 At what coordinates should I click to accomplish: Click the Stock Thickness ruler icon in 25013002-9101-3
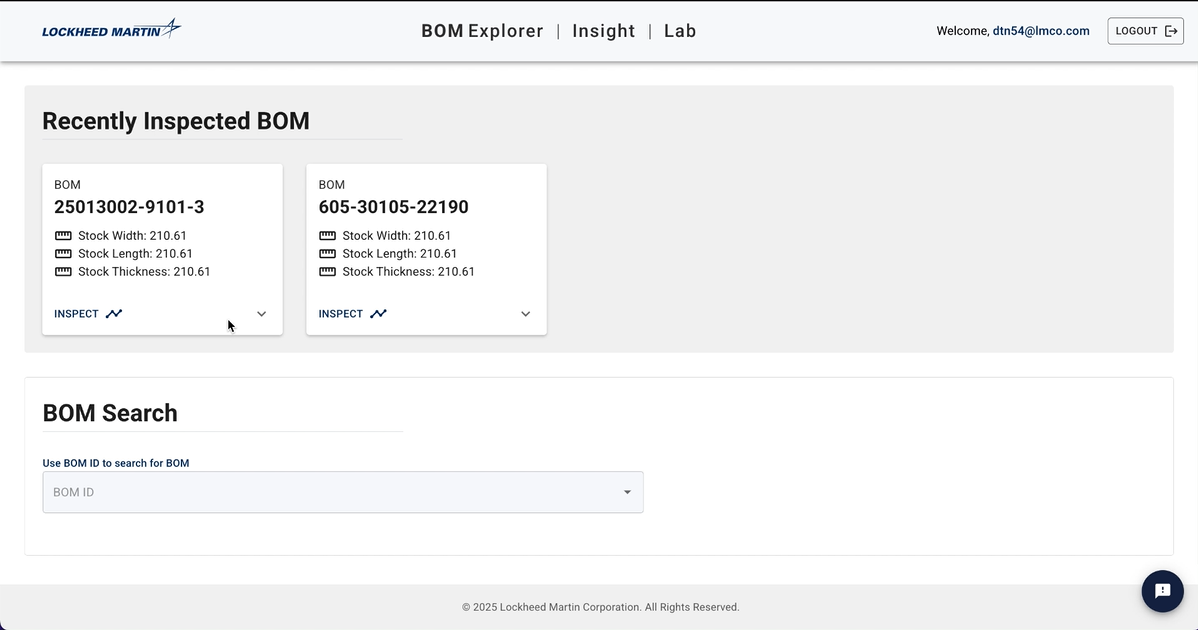point(63,271)
